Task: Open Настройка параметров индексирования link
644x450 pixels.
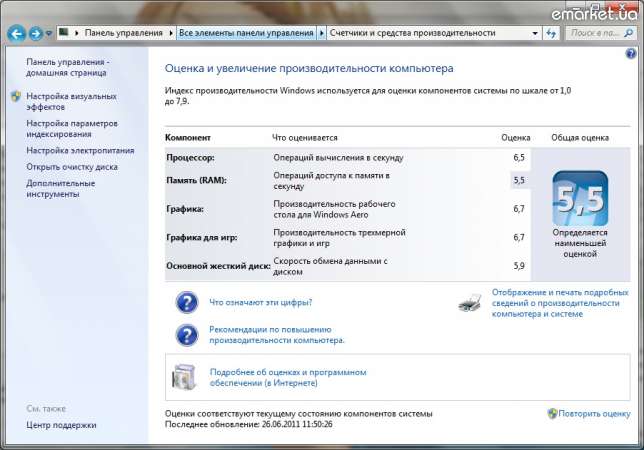Action: tap(72, 129)
